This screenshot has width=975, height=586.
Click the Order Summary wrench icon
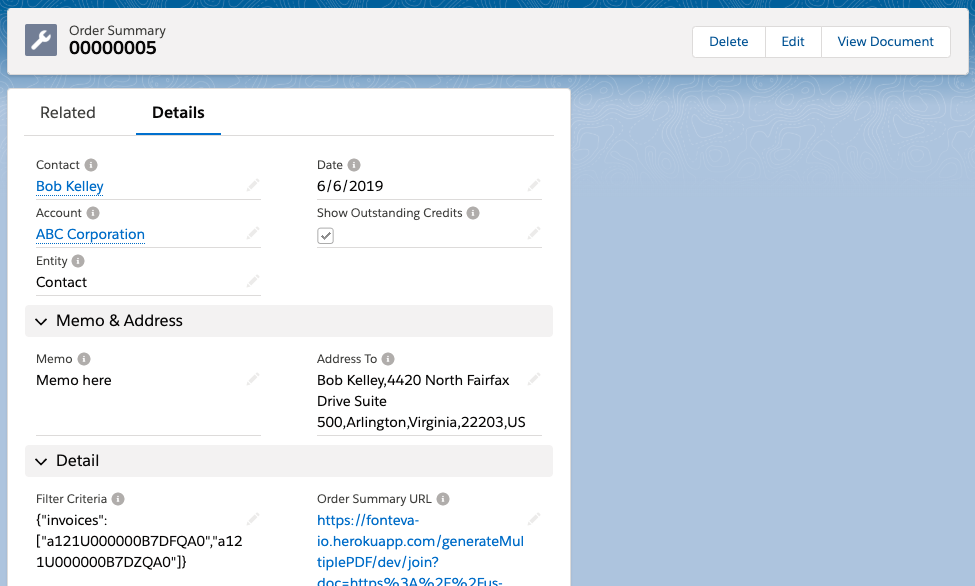coord(41,40)
